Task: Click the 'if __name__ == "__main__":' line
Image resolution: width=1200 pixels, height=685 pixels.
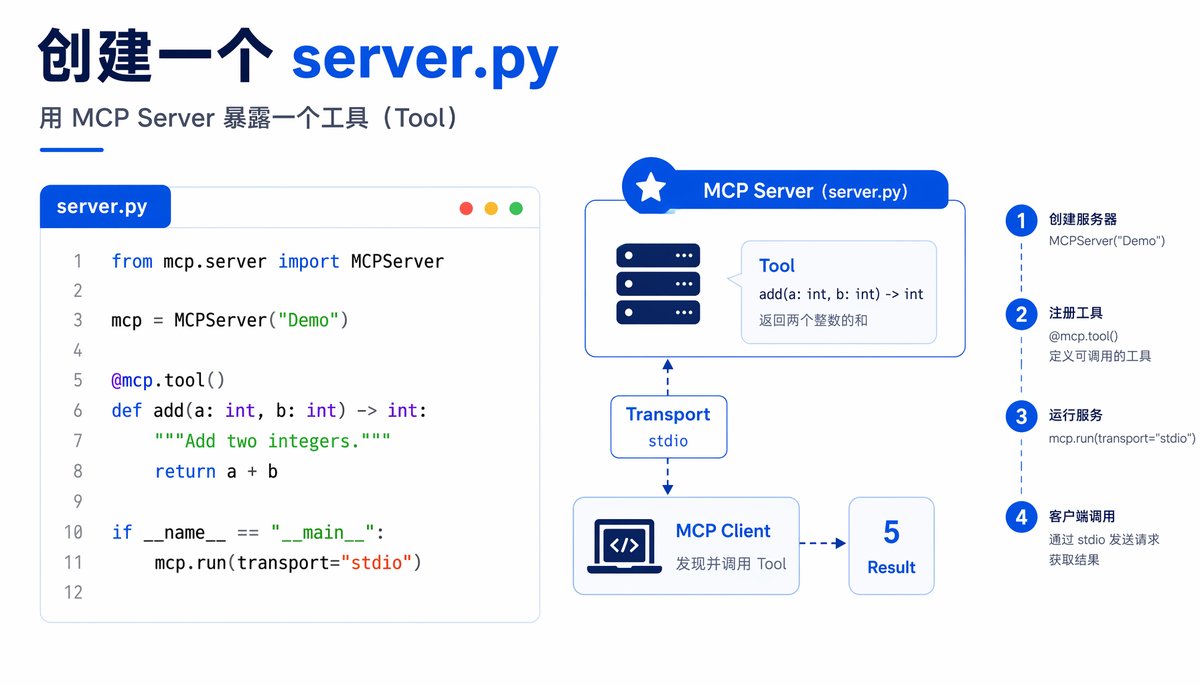Action: point(247,532)
